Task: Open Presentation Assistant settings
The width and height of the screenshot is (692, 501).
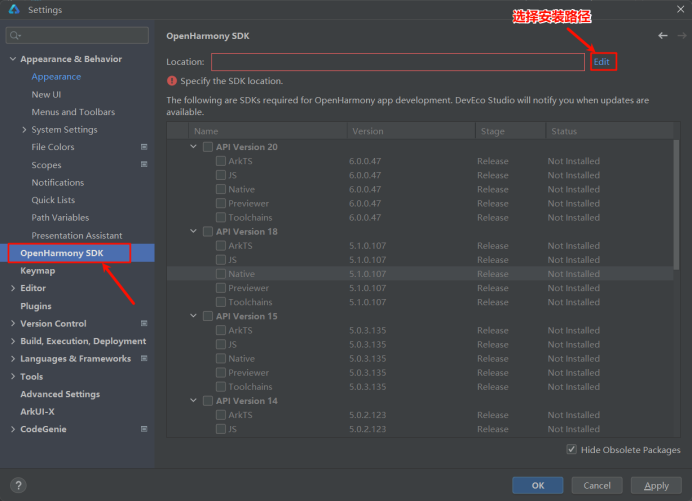Action: (77, 236)
